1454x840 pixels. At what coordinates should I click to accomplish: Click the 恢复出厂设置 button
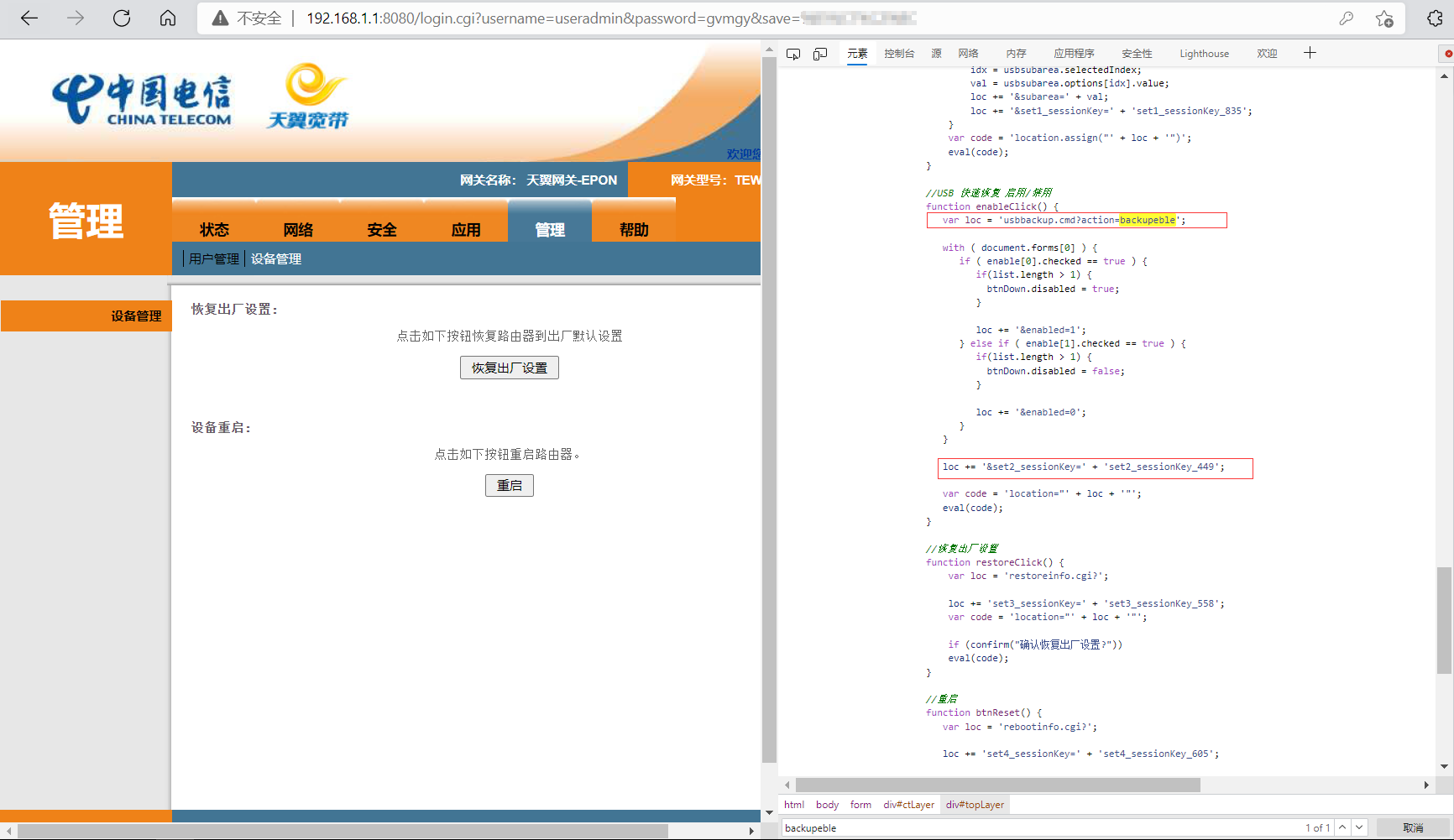510,368
